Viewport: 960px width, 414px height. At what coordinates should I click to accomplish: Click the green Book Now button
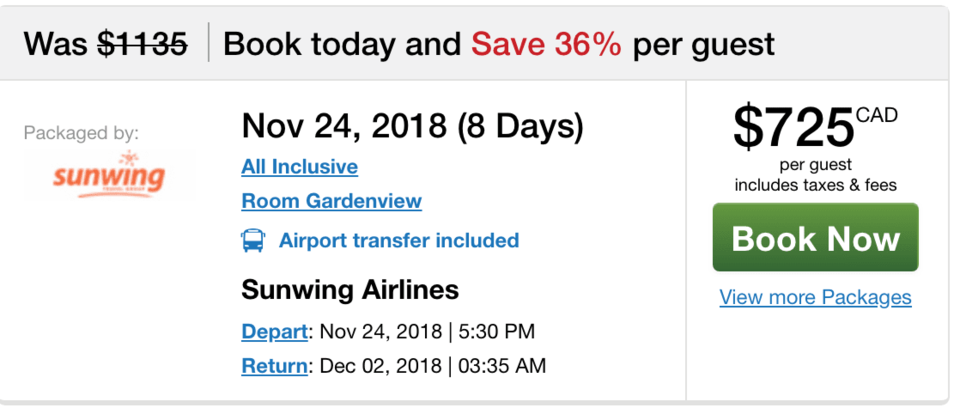coord(816,238)
